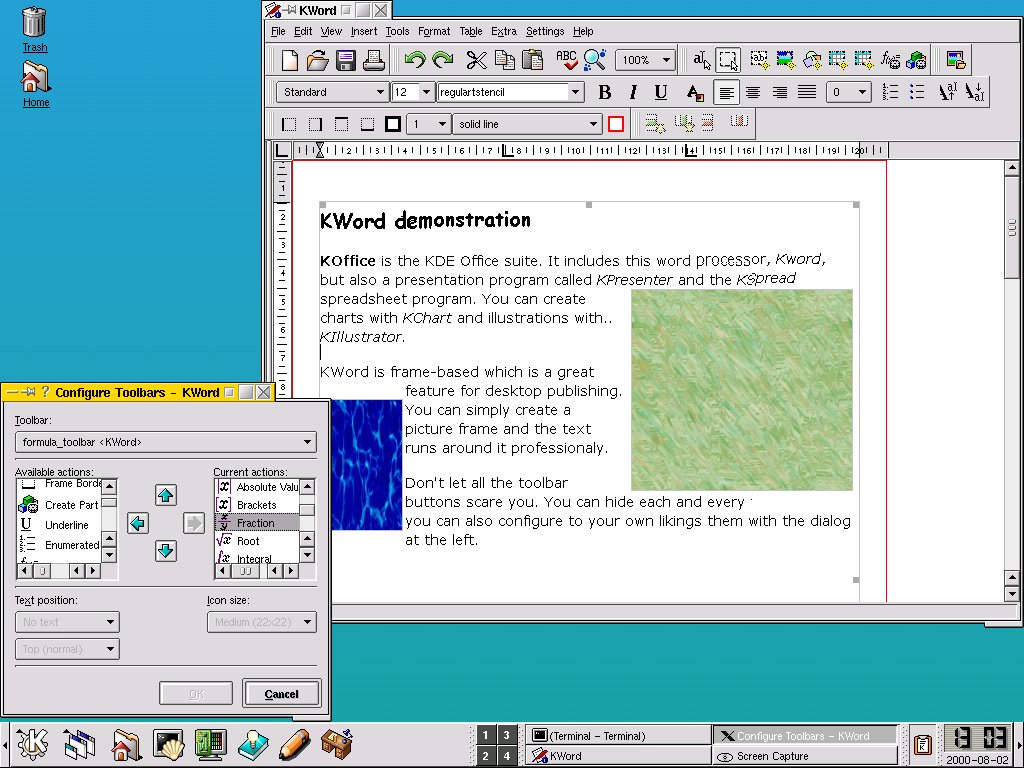Click the Find magnifier icon

595,60
